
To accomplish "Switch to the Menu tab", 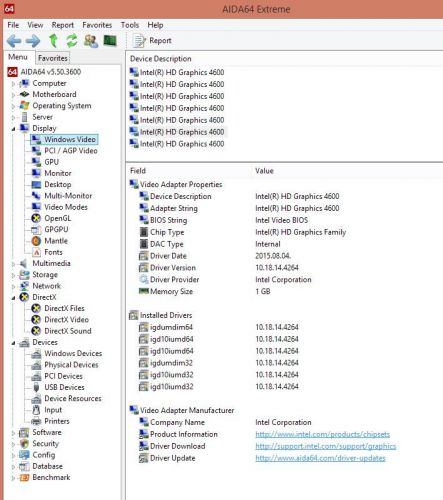I will tap(18, 57).
